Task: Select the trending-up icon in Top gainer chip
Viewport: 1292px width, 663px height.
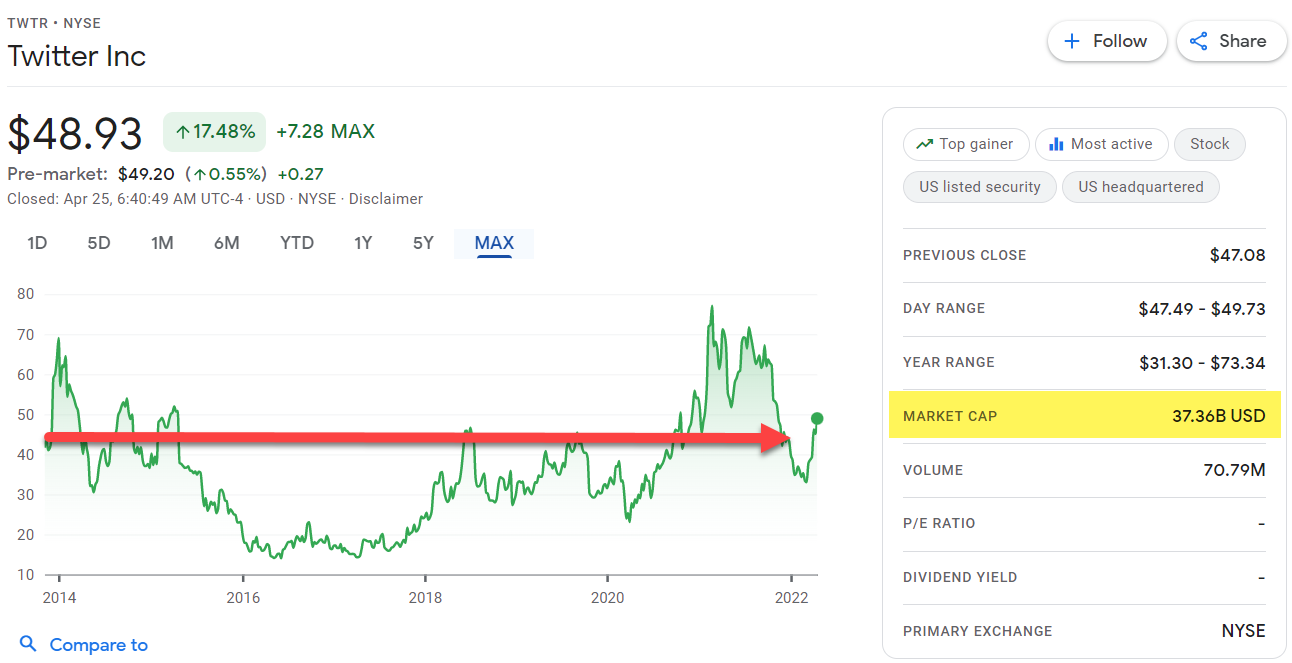Action: tap(924, 144)
